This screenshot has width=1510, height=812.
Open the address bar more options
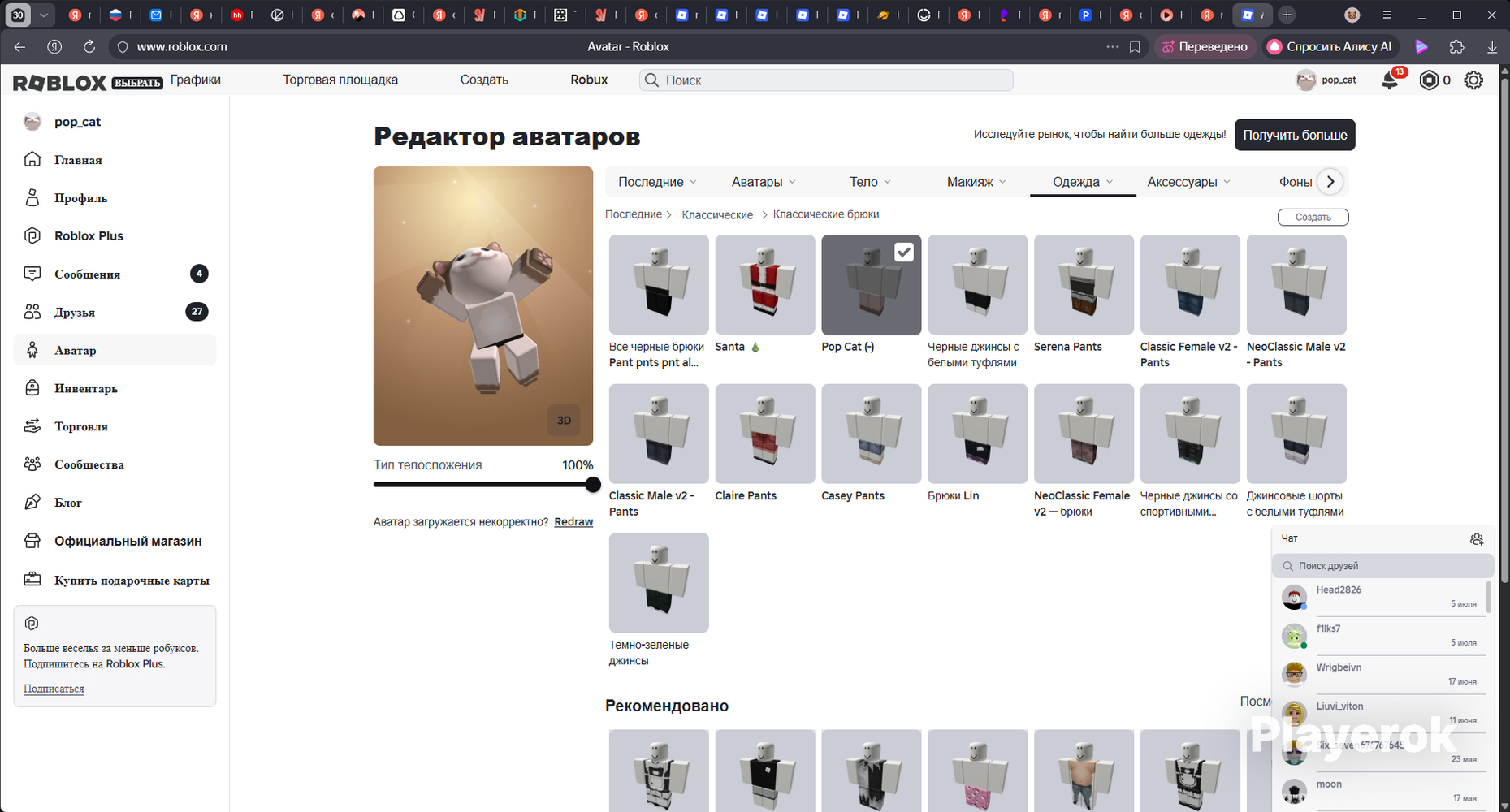(1112, 47)
